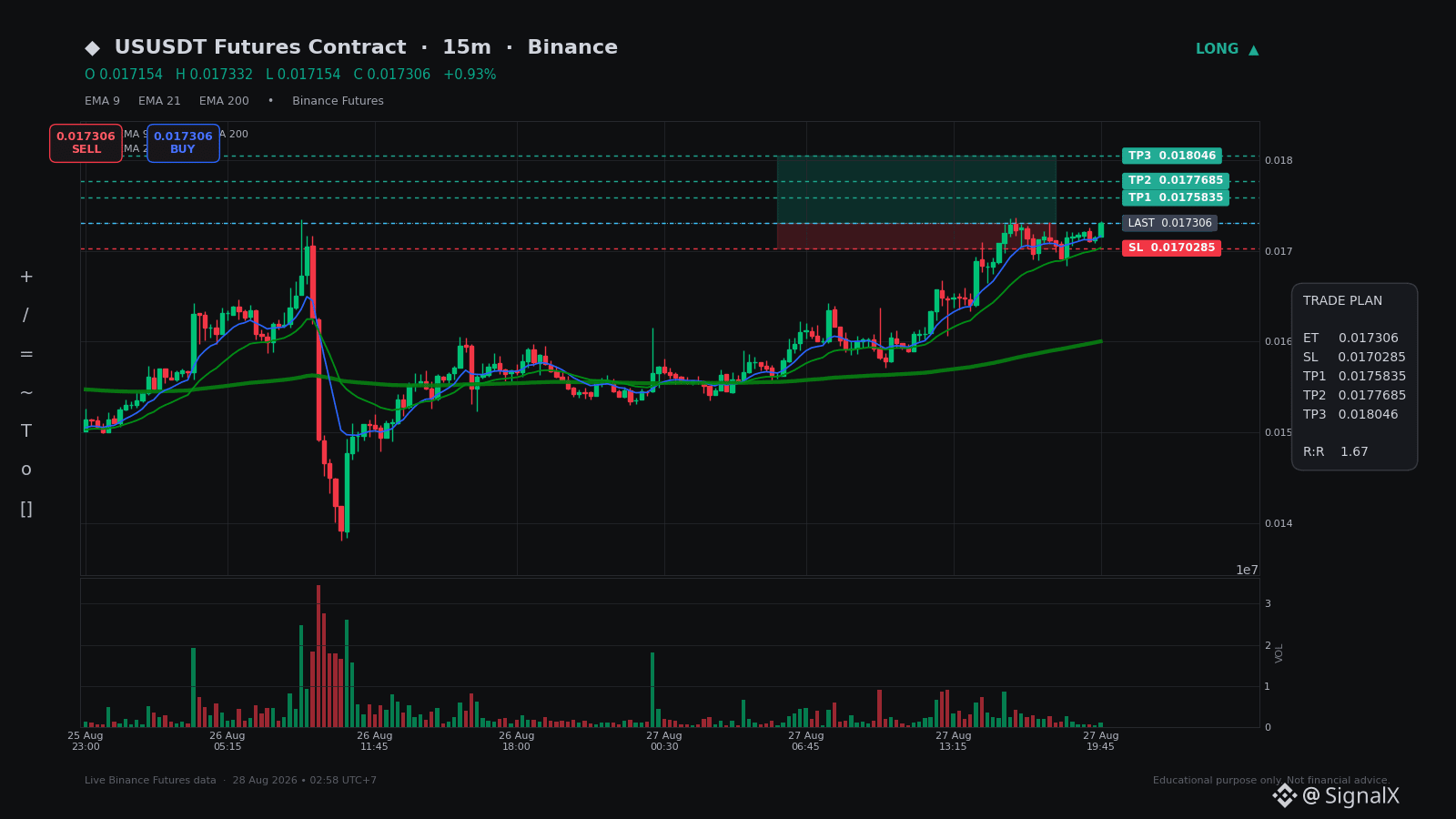This screenshot has width=1456, height=819.
Task: Click the 1e7 volume scale label
Action: coord(1247,571)
